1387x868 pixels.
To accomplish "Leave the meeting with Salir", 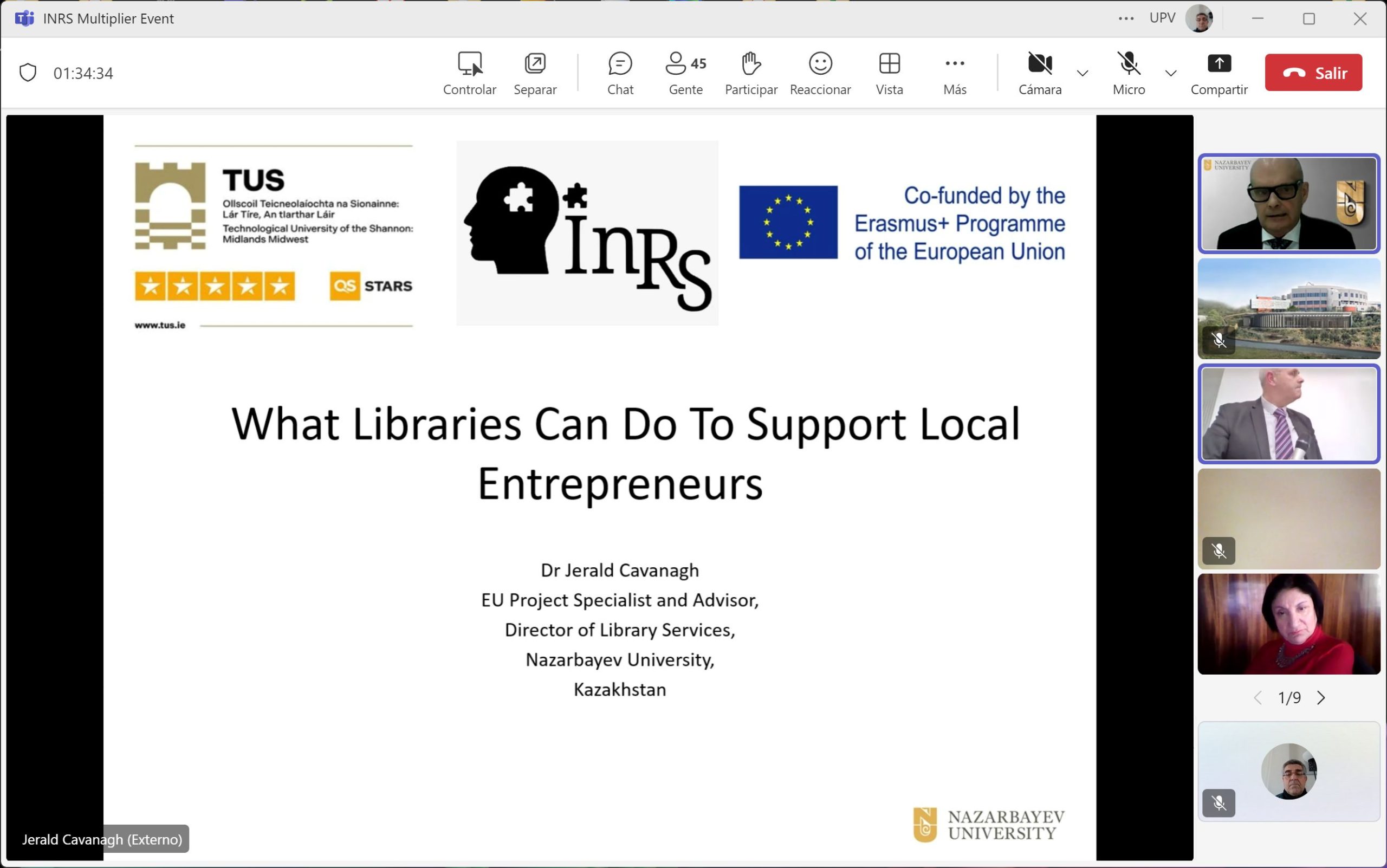I will (1313, 73).
